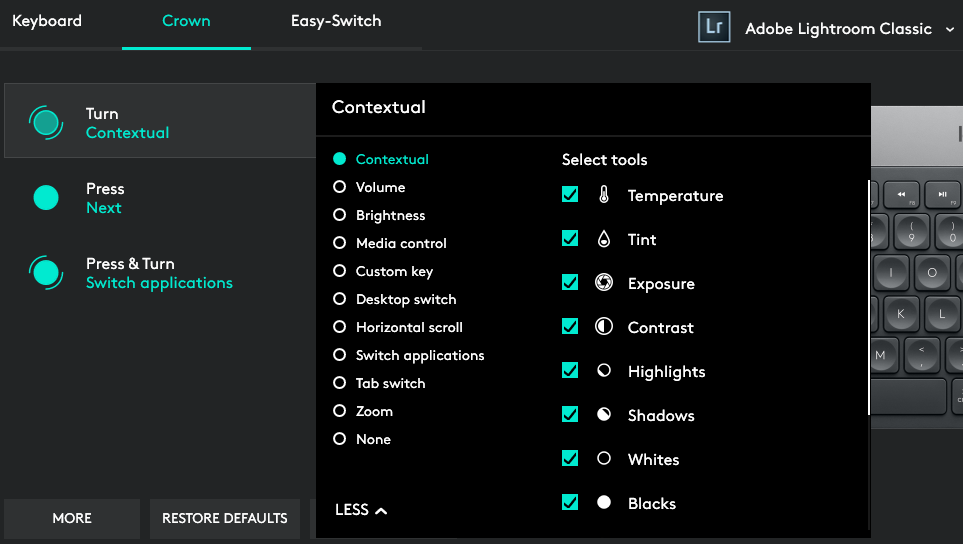Click the Tint droplet icon
This screenshot has width=963, height=544.
pos(604,240)
